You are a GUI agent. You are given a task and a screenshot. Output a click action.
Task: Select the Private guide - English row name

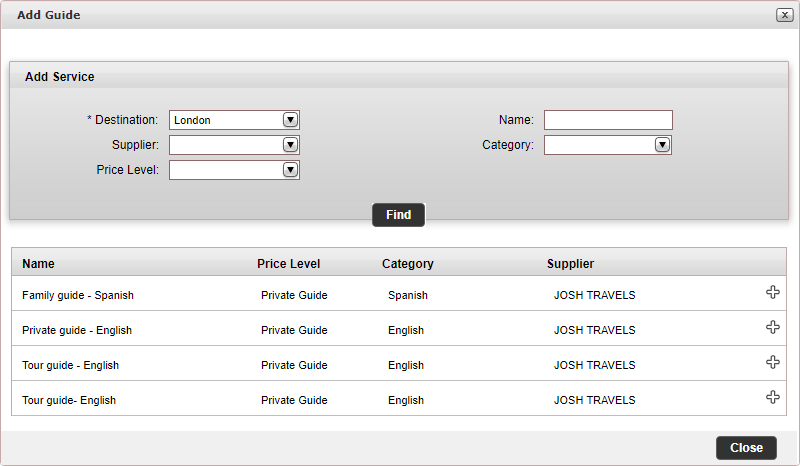pyautogui.click(x=77, y=330)
